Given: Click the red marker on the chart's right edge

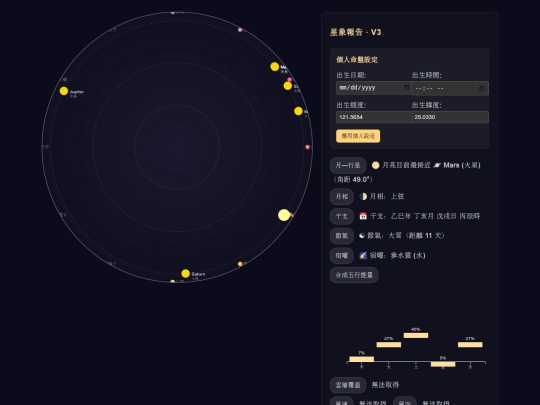Looking at the screenshot, I should [x=308, y=147].
